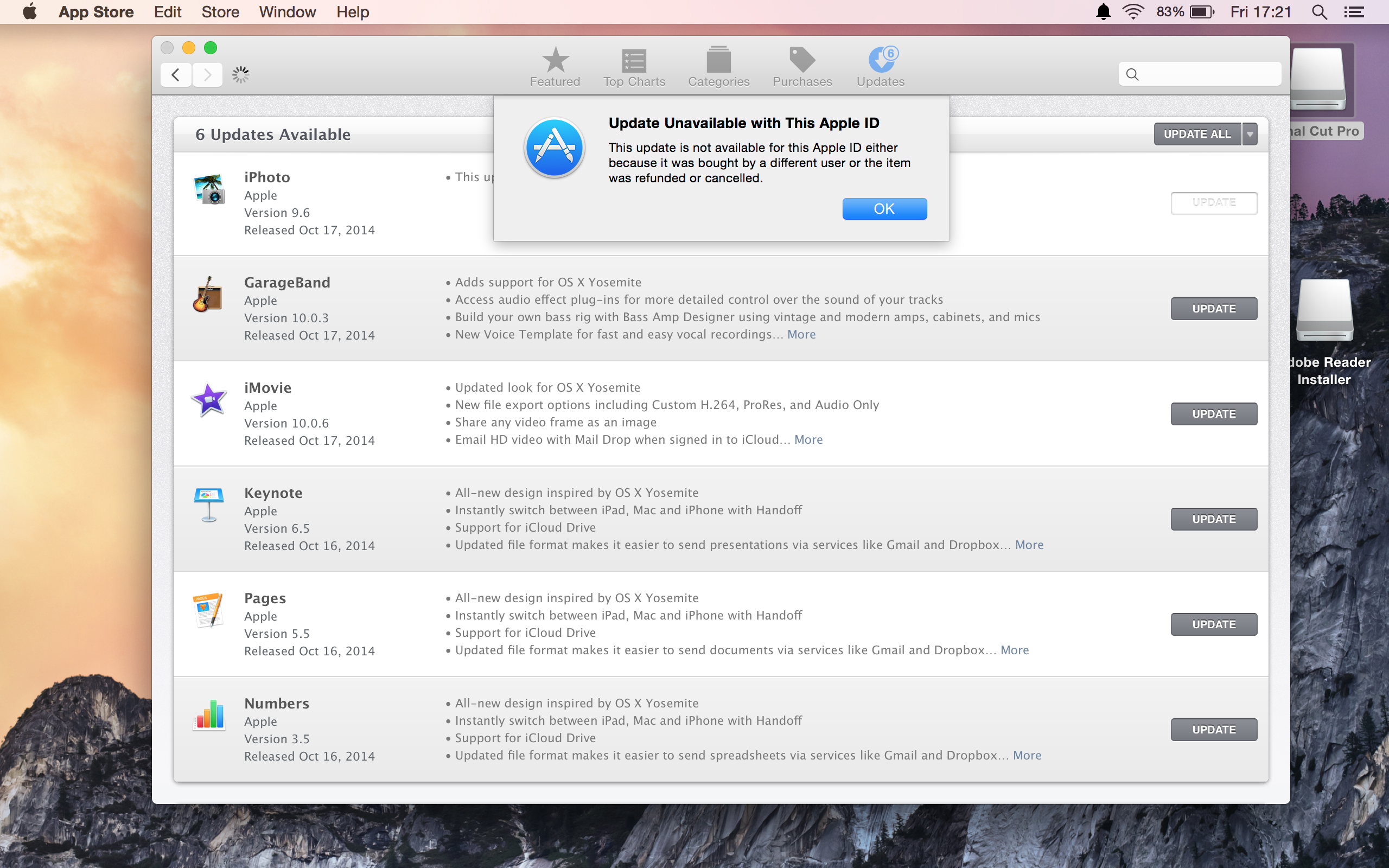This screenshot has width=1389, height=868.
Task: Open the Store menu in menu bar
Action: pyautogui.click(x=220, y=12)
